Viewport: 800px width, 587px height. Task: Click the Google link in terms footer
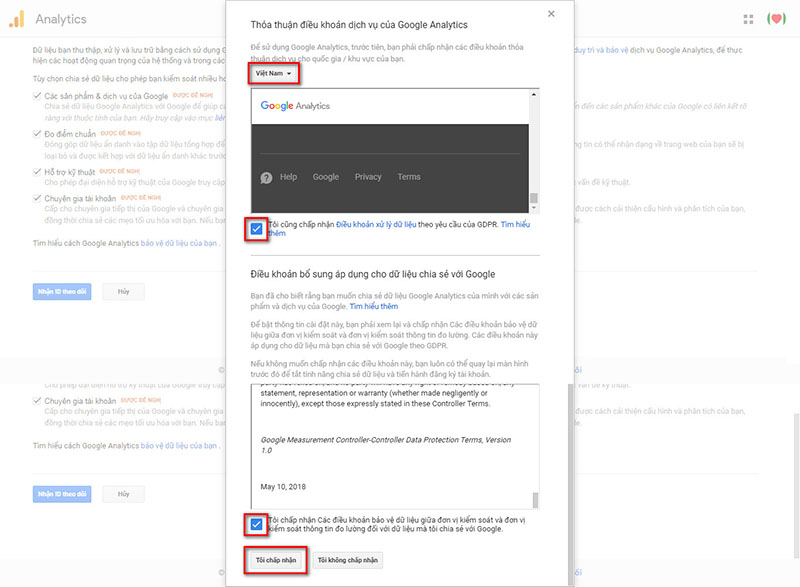pos(326,177)
